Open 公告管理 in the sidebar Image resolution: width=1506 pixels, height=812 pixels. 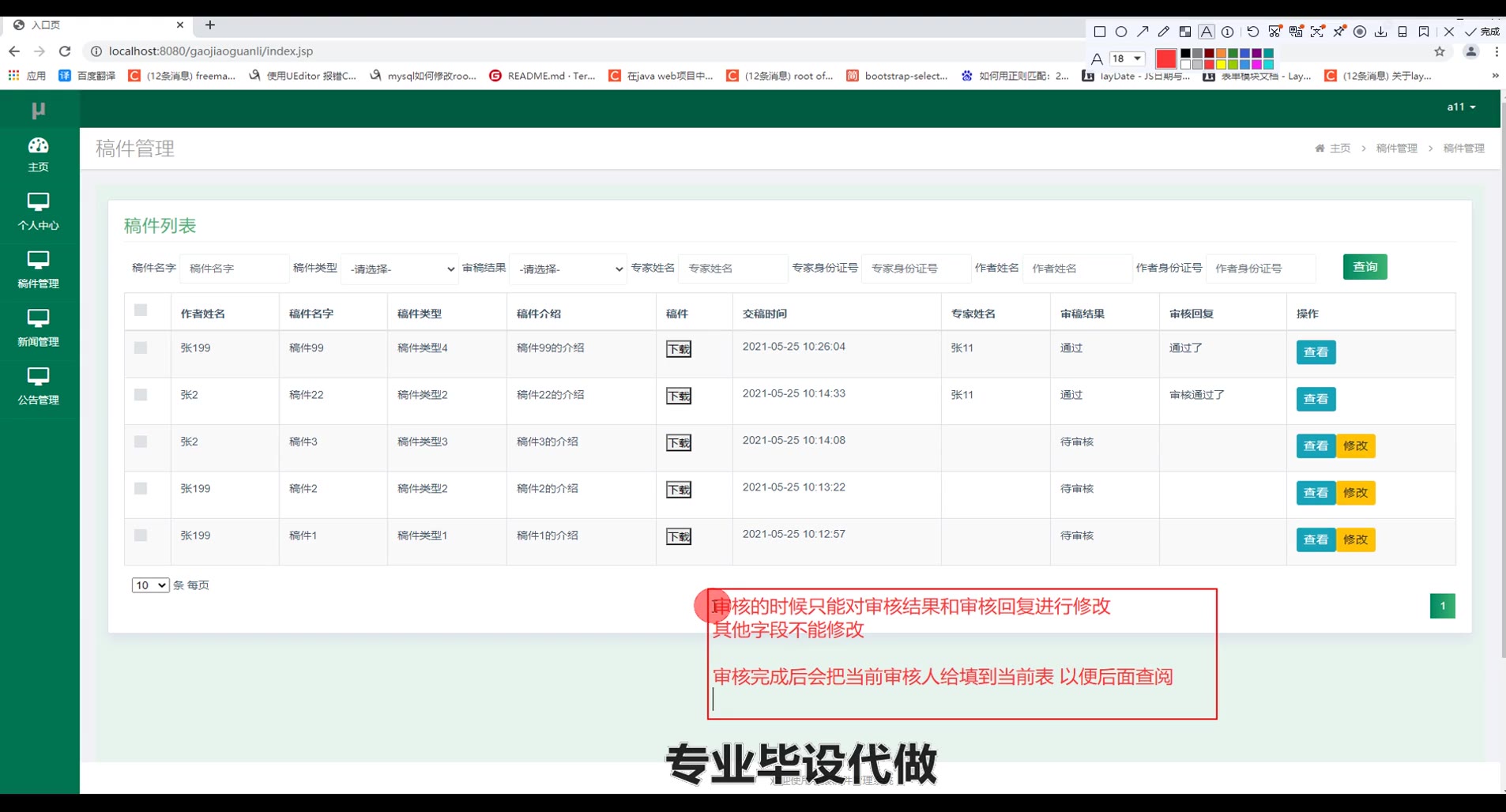tap(38, 387)
